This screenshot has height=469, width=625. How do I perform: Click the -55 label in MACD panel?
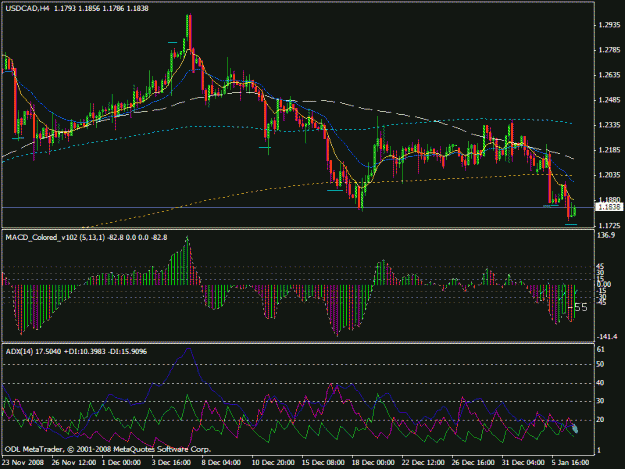tap(578, 307)
